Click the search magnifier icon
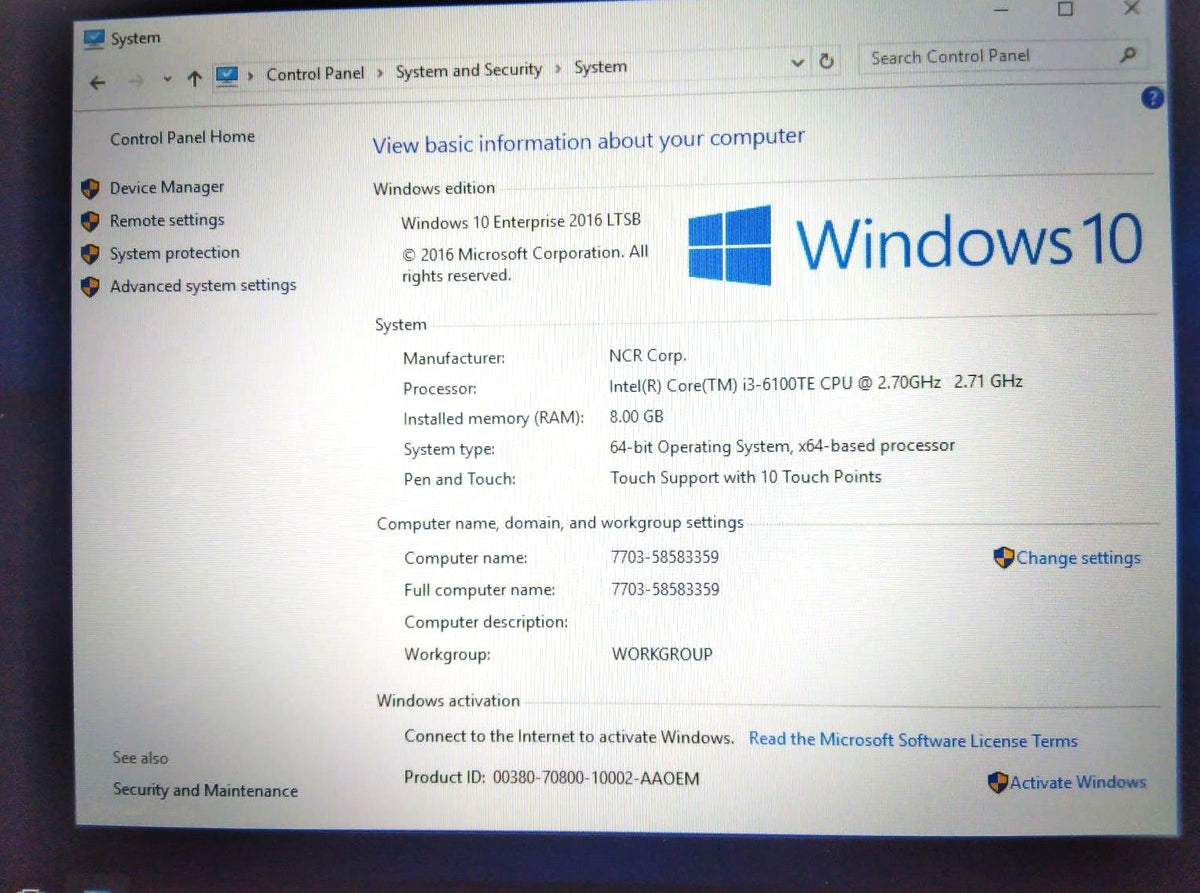The image size is (1200, 893). tap(1128, 55)
